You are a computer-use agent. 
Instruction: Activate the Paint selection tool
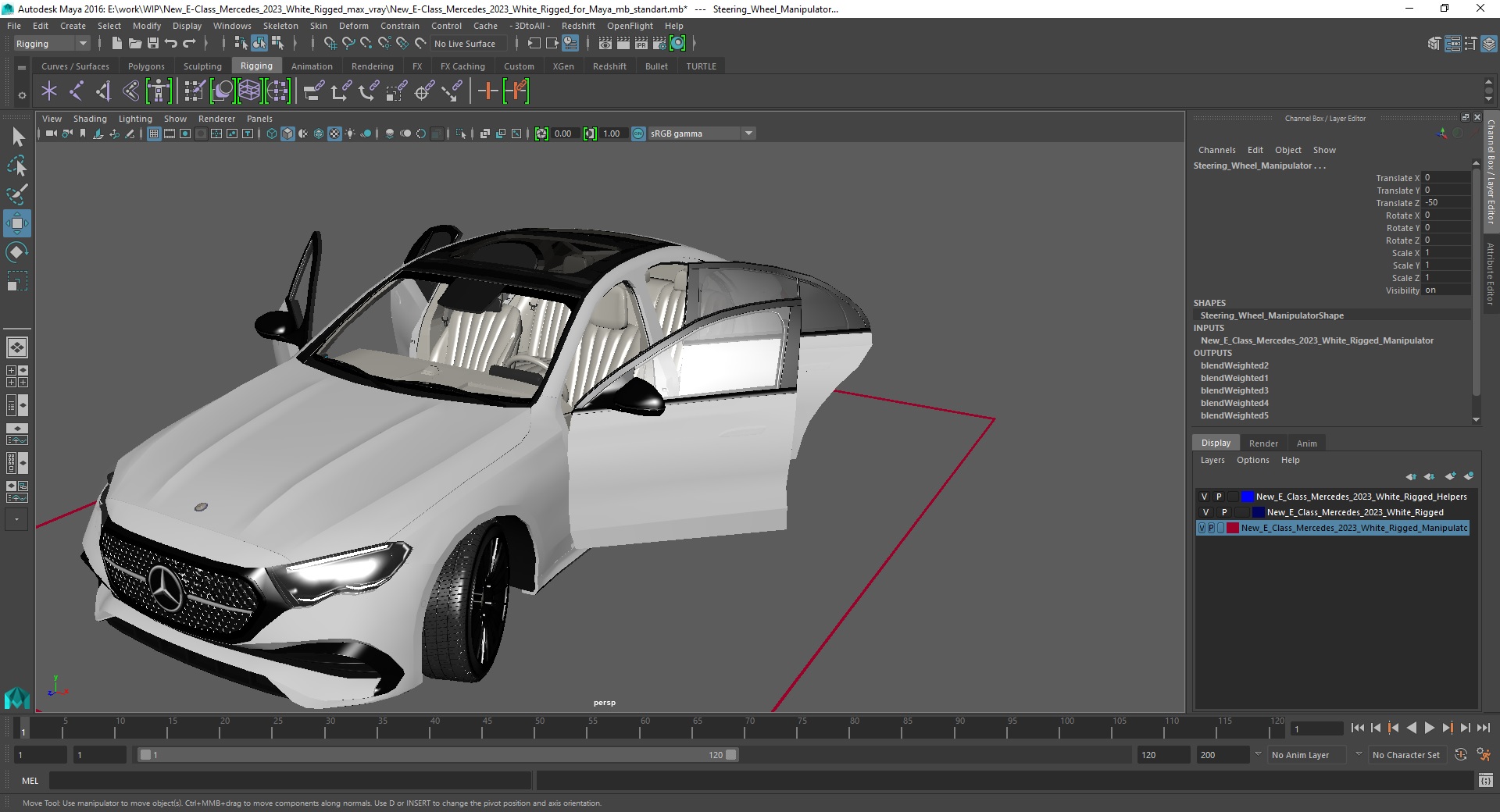[x=17, y=194]
